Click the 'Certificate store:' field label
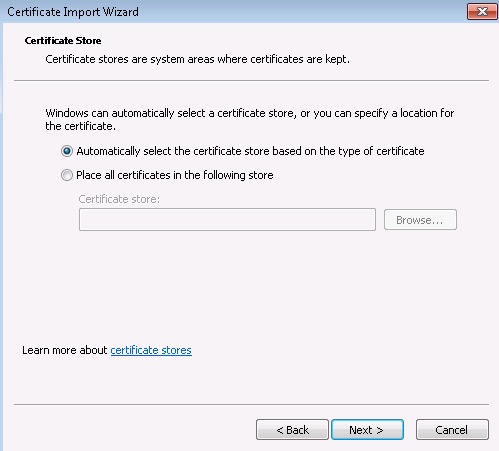The width and height of the screenshot is (499, 451). point(119,199)
